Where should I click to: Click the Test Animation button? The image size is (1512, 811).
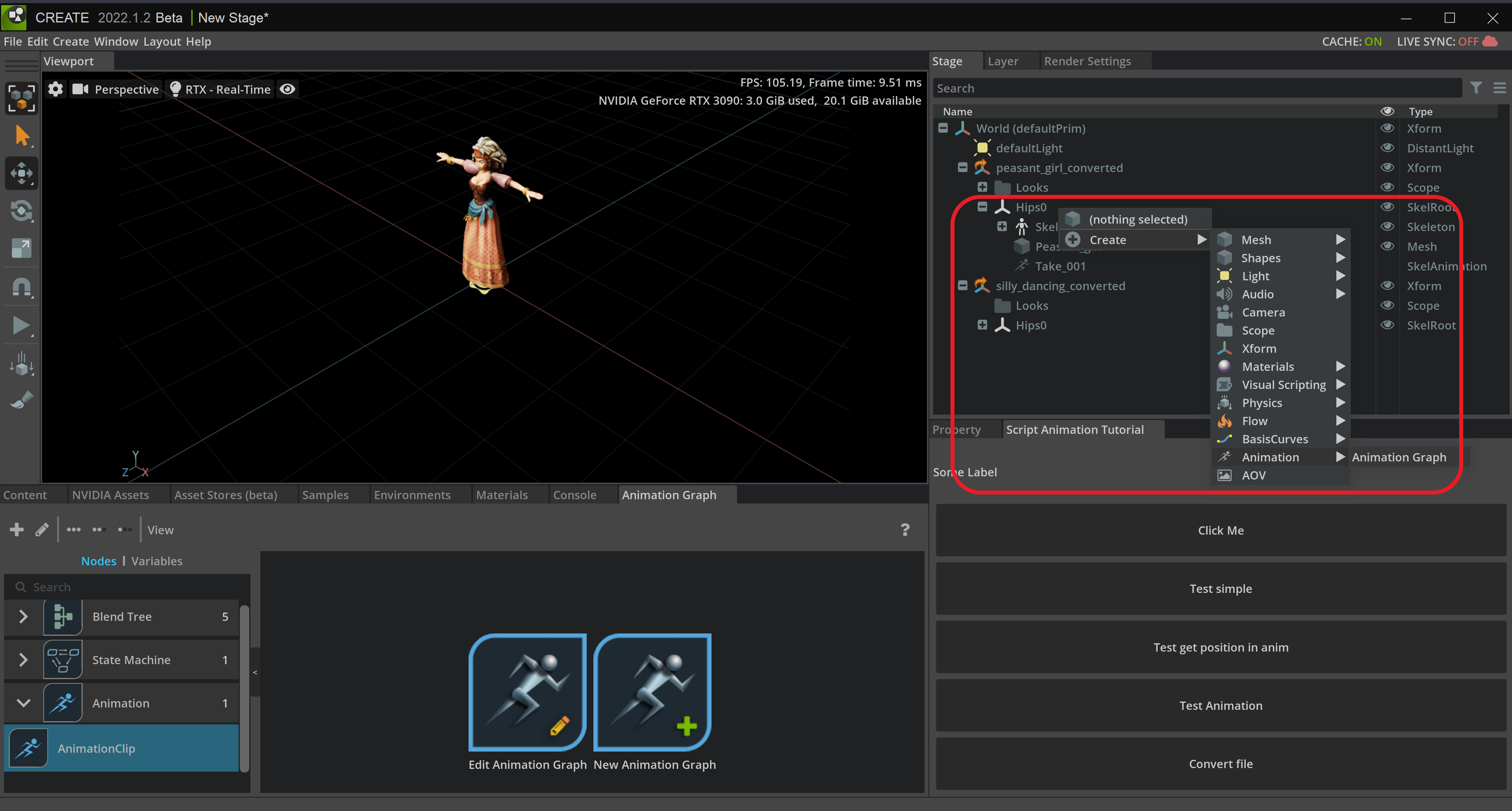tap(1220, 705)
